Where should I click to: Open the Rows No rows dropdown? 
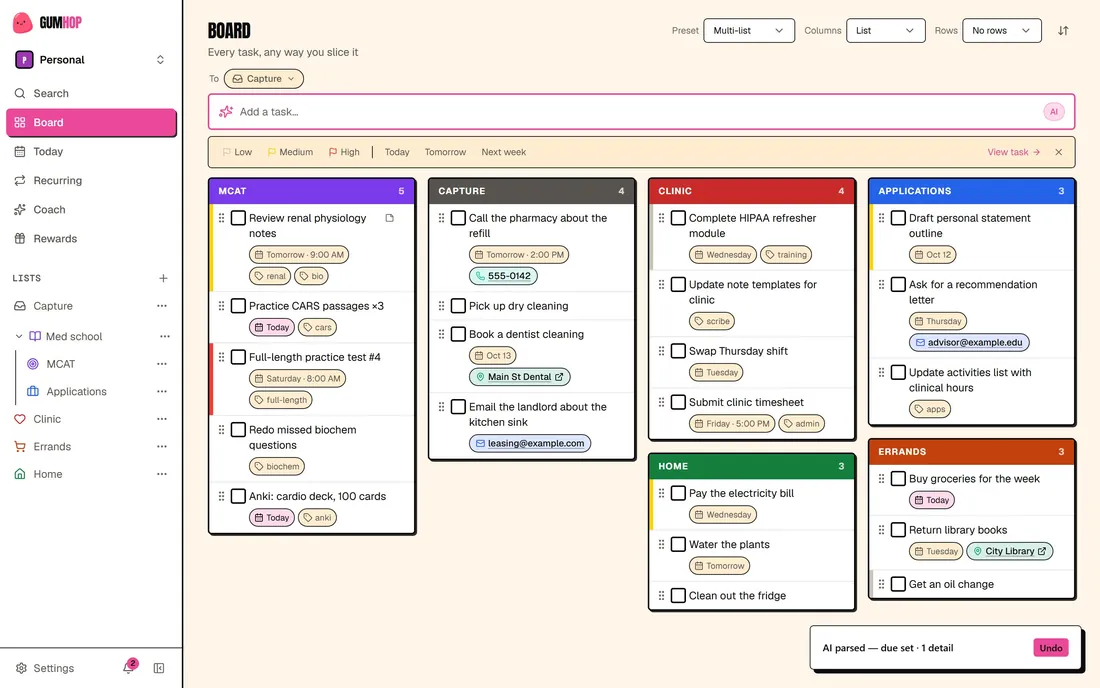pos(1002,31)
